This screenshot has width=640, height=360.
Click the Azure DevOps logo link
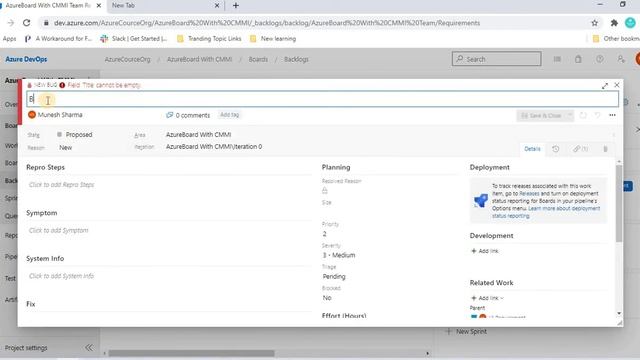click(26, 59)
